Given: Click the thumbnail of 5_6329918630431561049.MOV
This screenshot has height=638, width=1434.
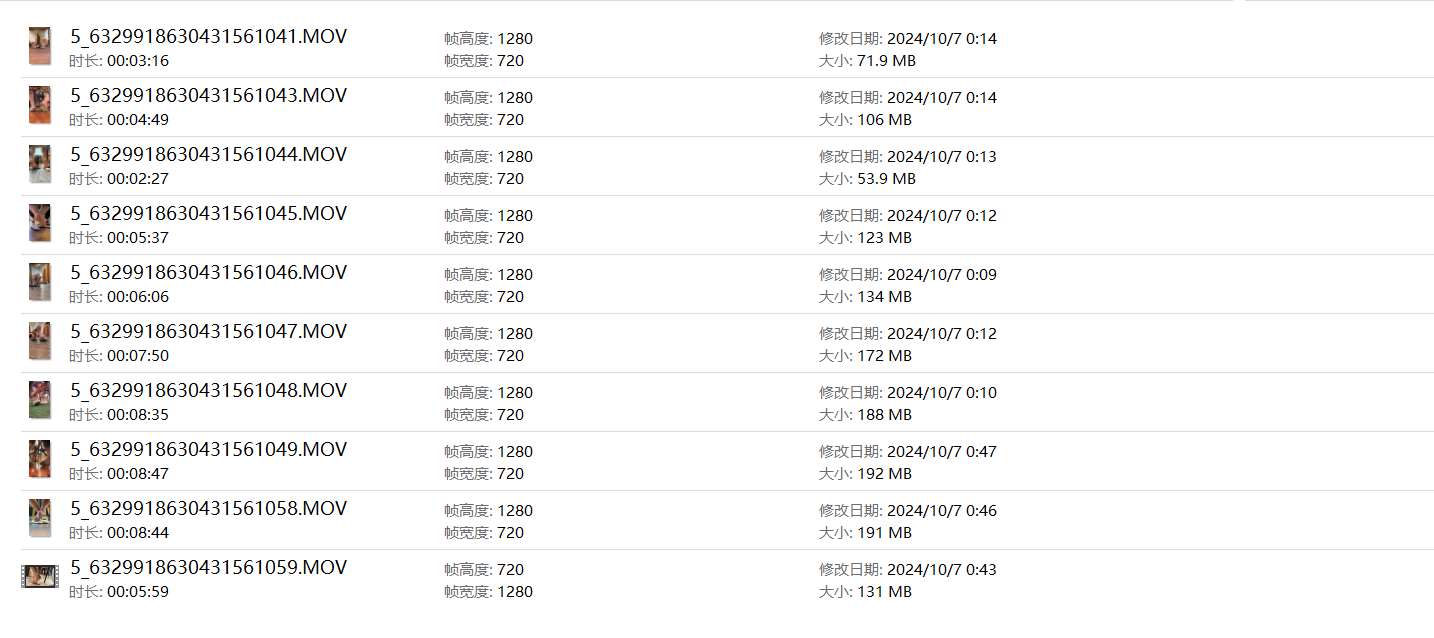Looking at the screenshot, I should click(x=40, y=460).
